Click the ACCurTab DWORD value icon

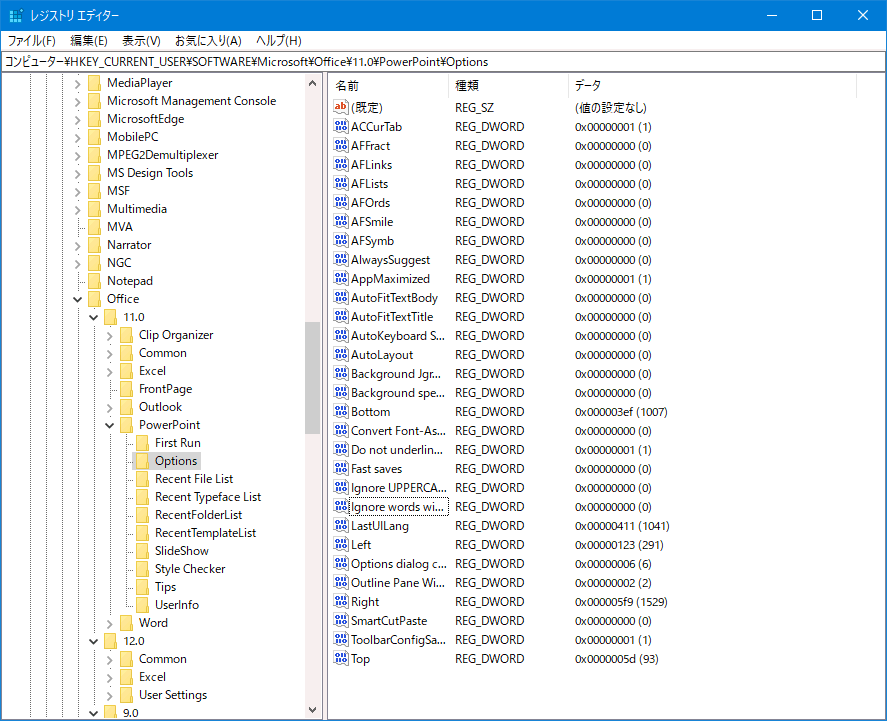click(341, 127)
